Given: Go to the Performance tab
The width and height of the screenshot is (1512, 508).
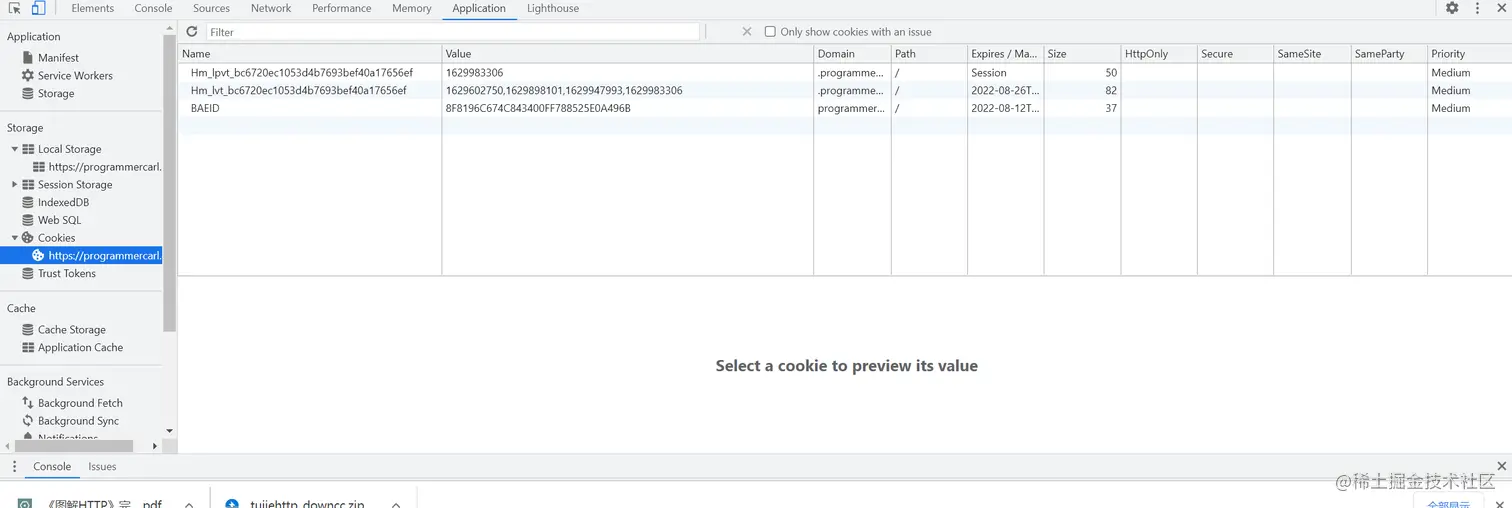Looking at the screenshot, I should pos(342,8).
